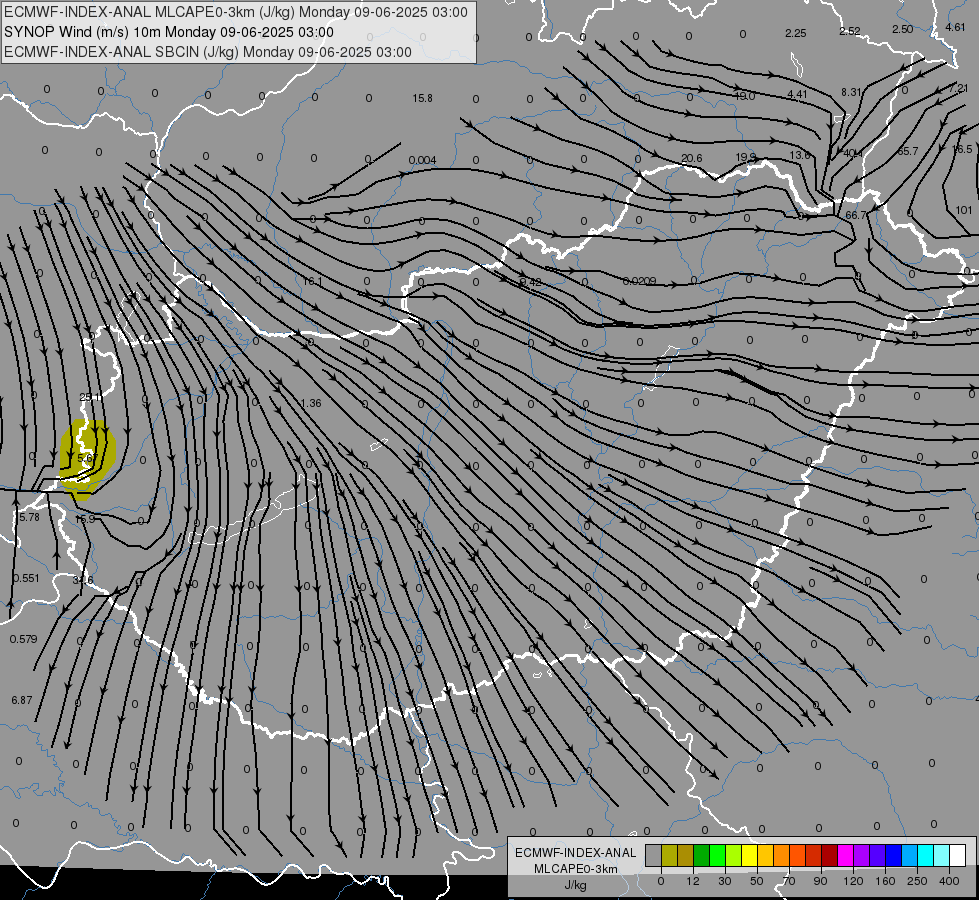The height and width of the screenshot is (900, 979).
Task: Click the pure yellow legend swatch
Action: (x=749, y=855)
